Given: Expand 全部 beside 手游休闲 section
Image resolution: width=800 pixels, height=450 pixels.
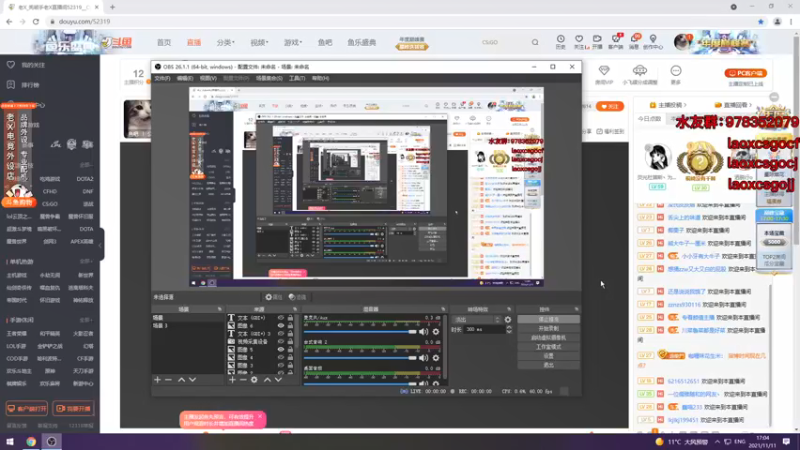Looking at the screenshot, I should [x=86, y=320].
